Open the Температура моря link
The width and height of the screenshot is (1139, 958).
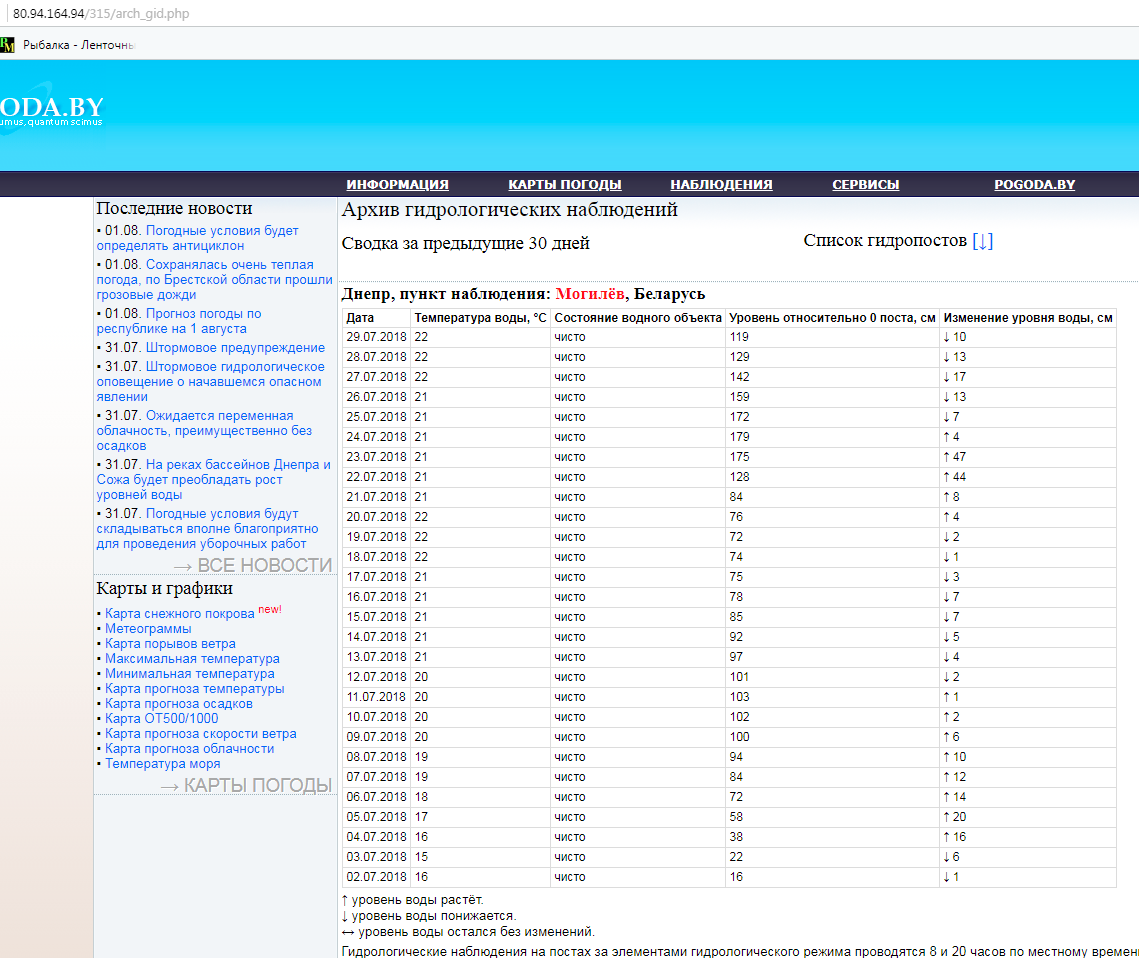(162, 764)
